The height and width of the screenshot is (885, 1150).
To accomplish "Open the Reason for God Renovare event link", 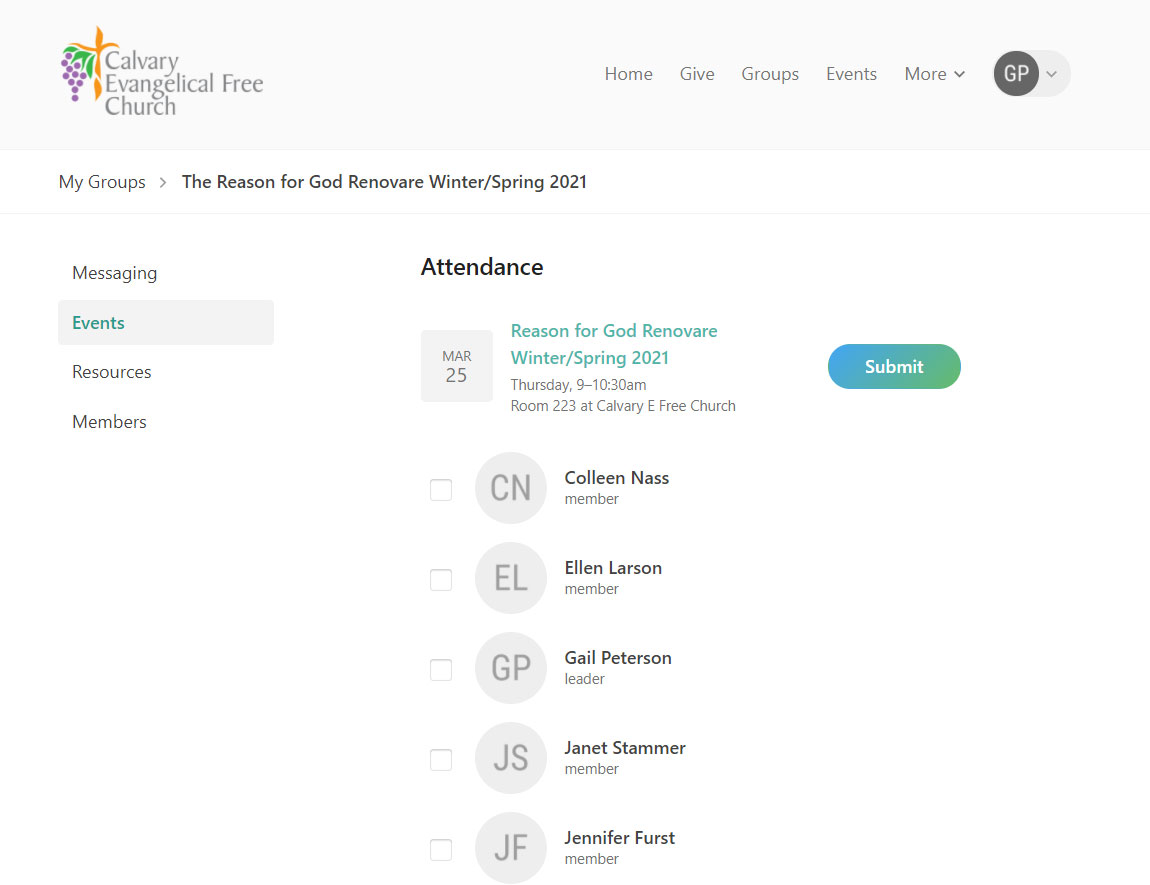I will [x=613, y=344].
